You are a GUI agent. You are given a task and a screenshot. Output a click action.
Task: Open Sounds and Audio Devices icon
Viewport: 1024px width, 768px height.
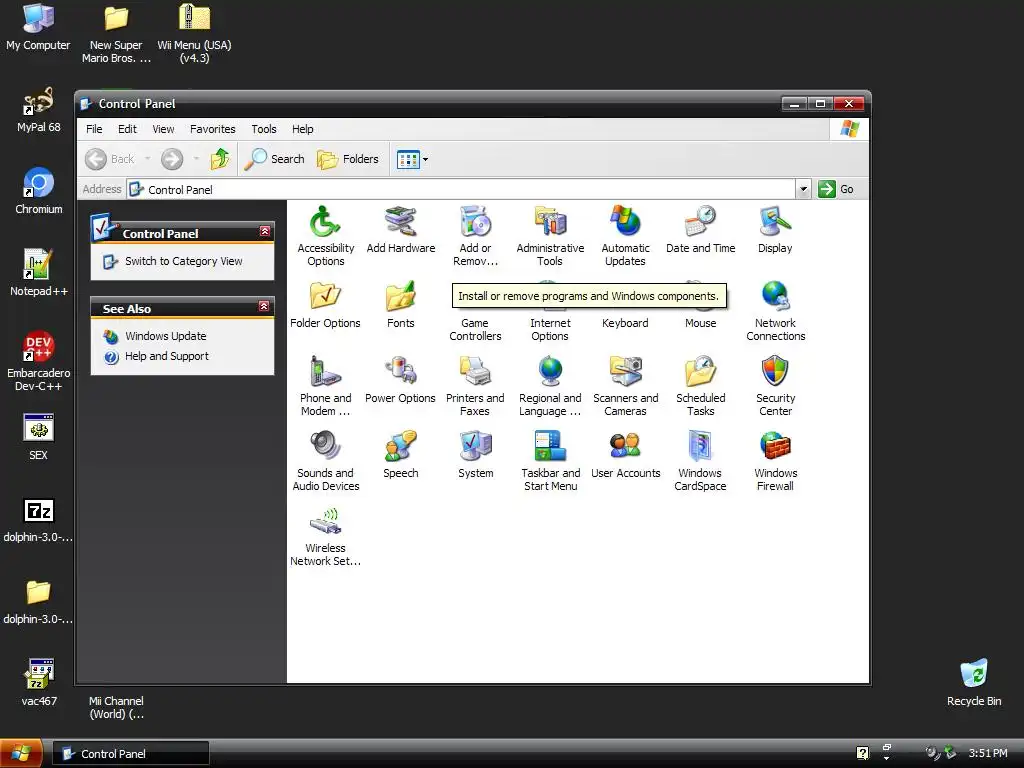tap(325, 447)
